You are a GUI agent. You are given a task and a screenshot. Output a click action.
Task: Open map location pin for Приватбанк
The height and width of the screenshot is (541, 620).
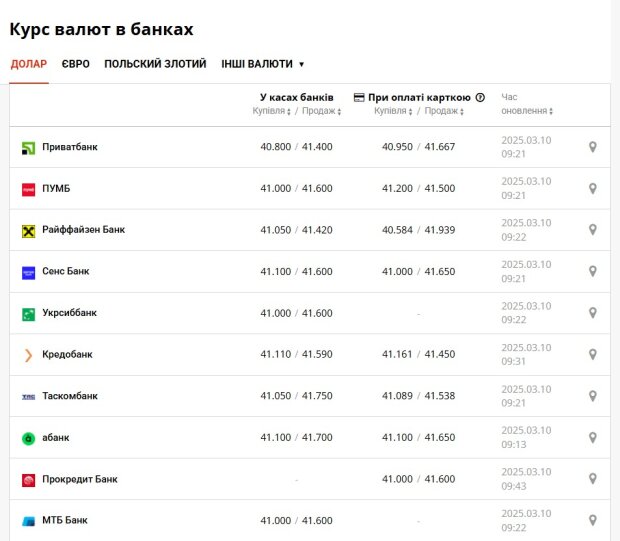point(592,147)
